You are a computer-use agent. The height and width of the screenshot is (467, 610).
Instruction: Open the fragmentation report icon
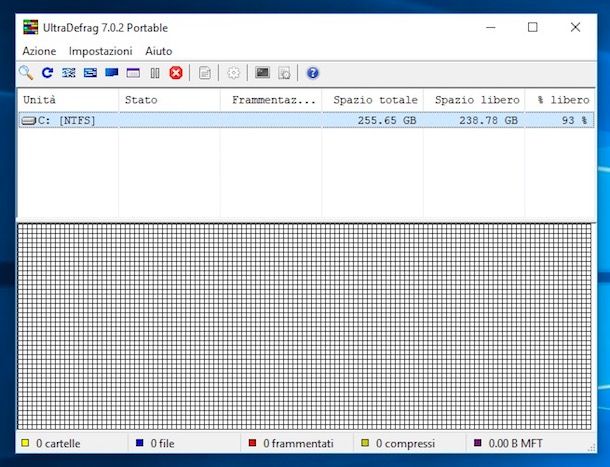pyautogui.click(x=205, y=73)
